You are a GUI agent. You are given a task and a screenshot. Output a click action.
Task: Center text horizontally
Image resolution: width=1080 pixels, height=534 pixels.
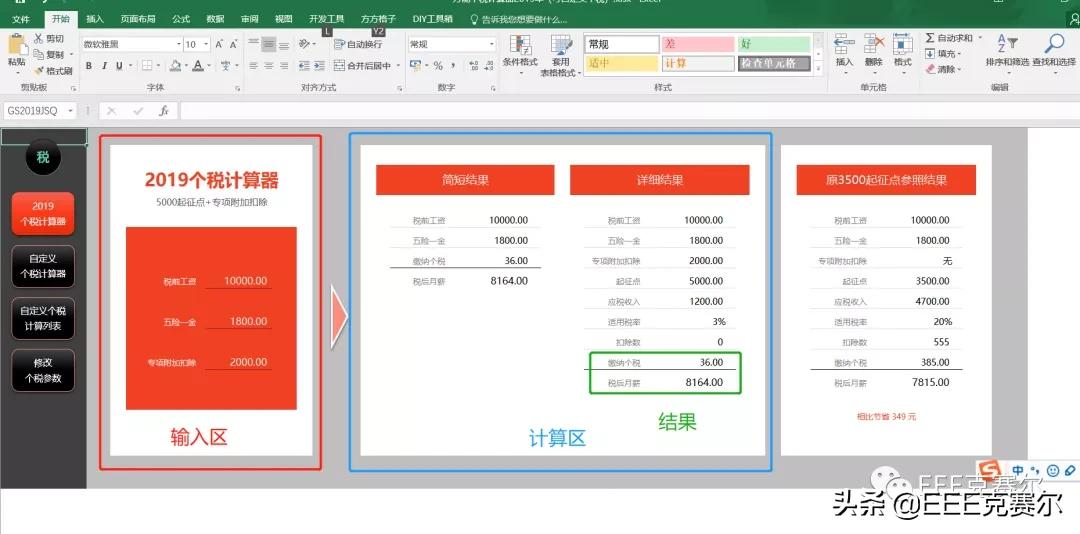[269, 66]
